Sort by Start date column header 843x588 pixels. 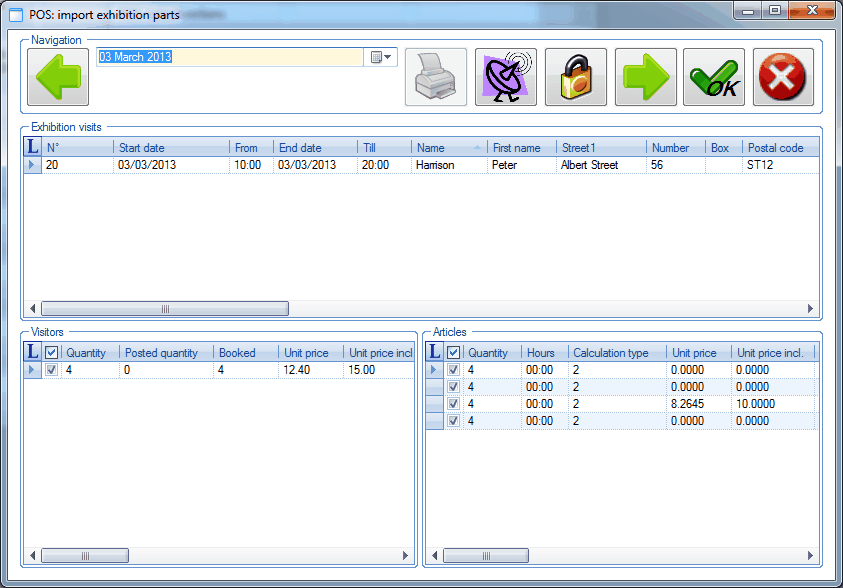[x=170, y=148]
